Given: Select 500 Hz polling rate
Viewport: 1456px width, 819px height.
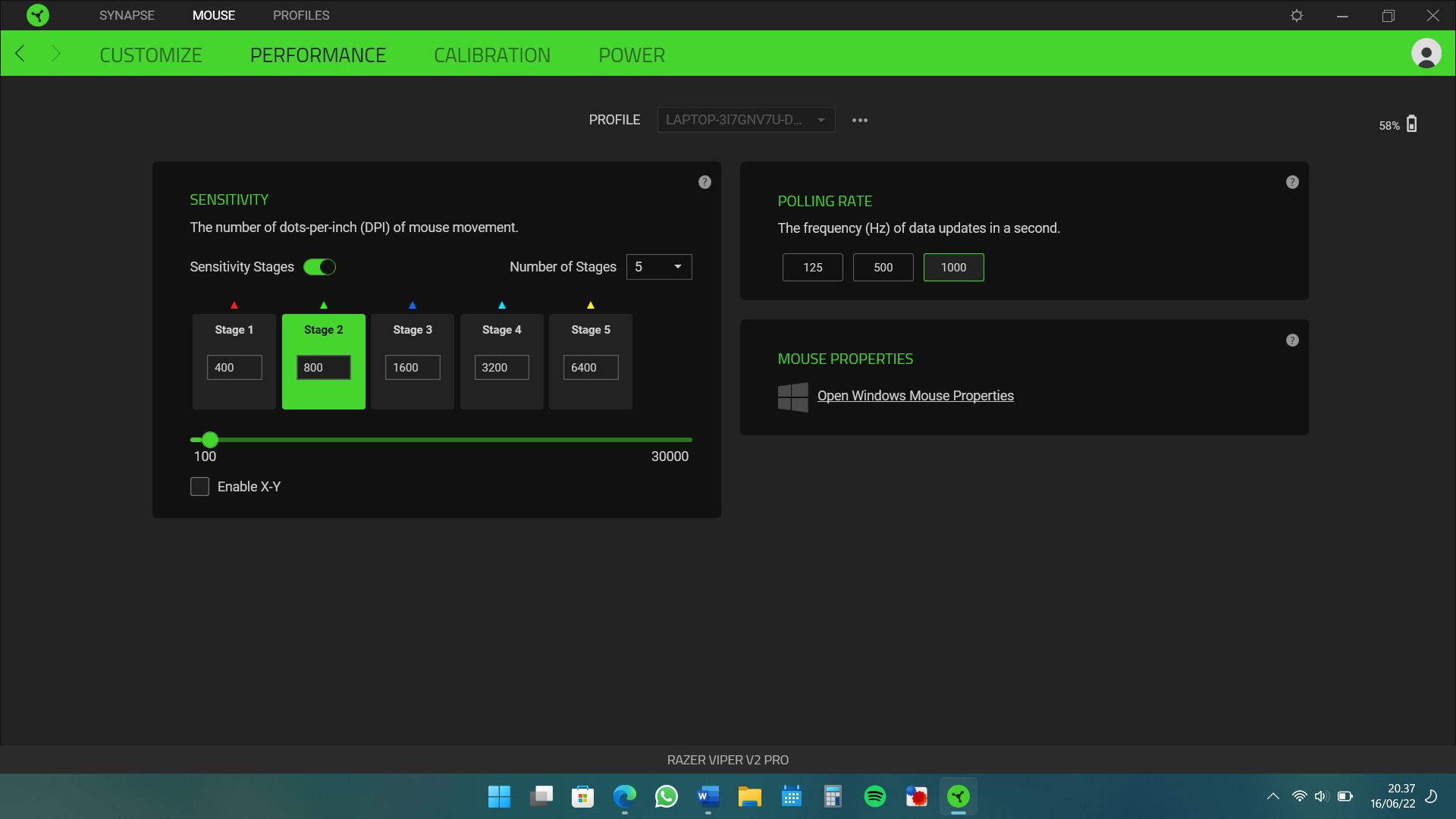Looking at the screenshot, I should click(x=883, y=268).
